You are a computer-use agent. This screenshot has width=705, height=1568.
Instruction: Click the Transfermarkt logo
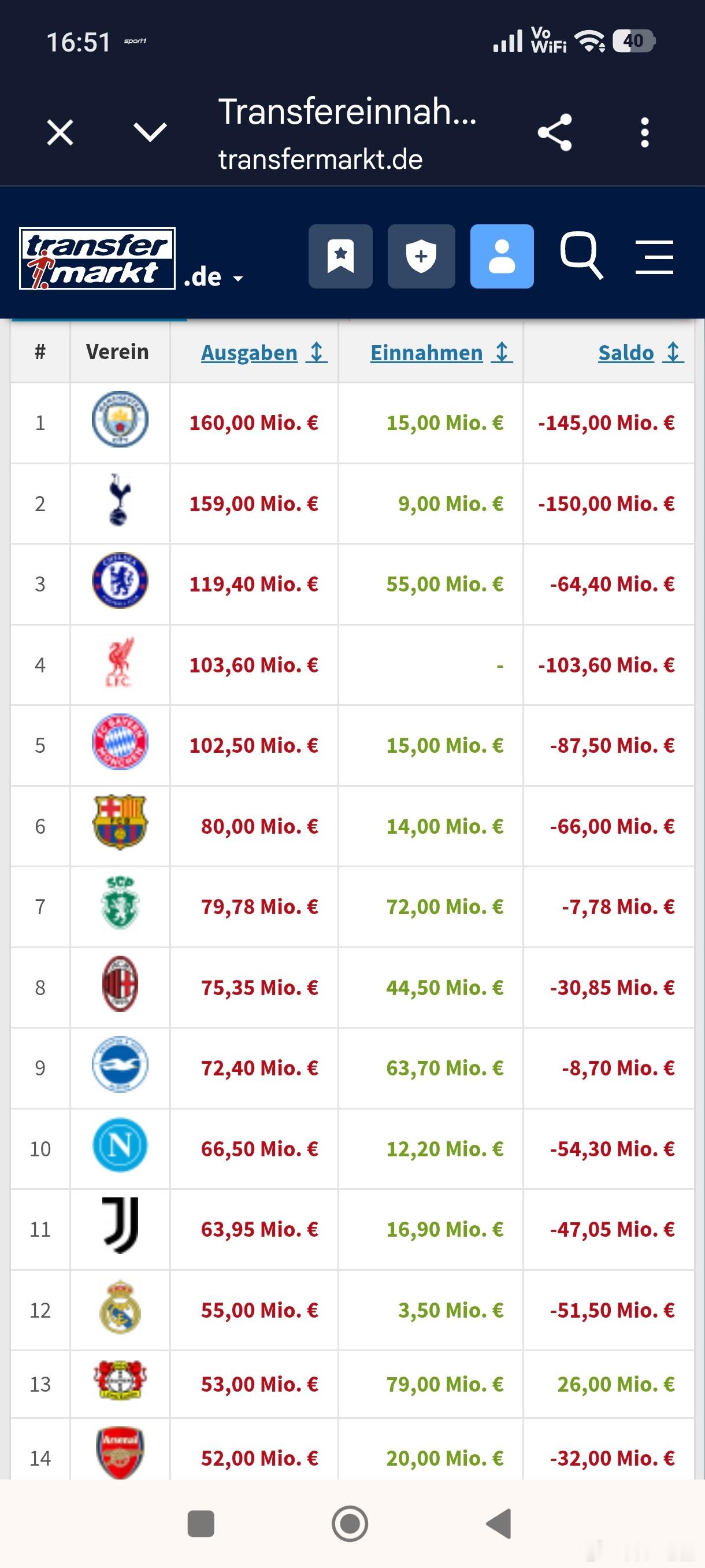tap(97, 258)
